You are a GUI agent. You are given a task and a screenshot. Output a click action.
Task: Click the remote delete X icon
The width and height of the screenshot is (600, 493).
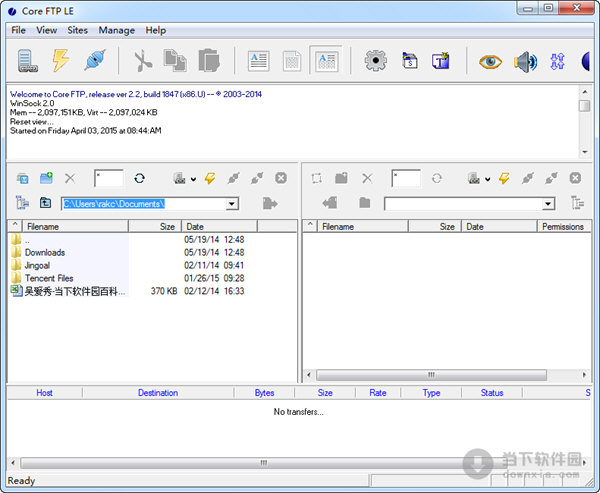tap(367, 178)
